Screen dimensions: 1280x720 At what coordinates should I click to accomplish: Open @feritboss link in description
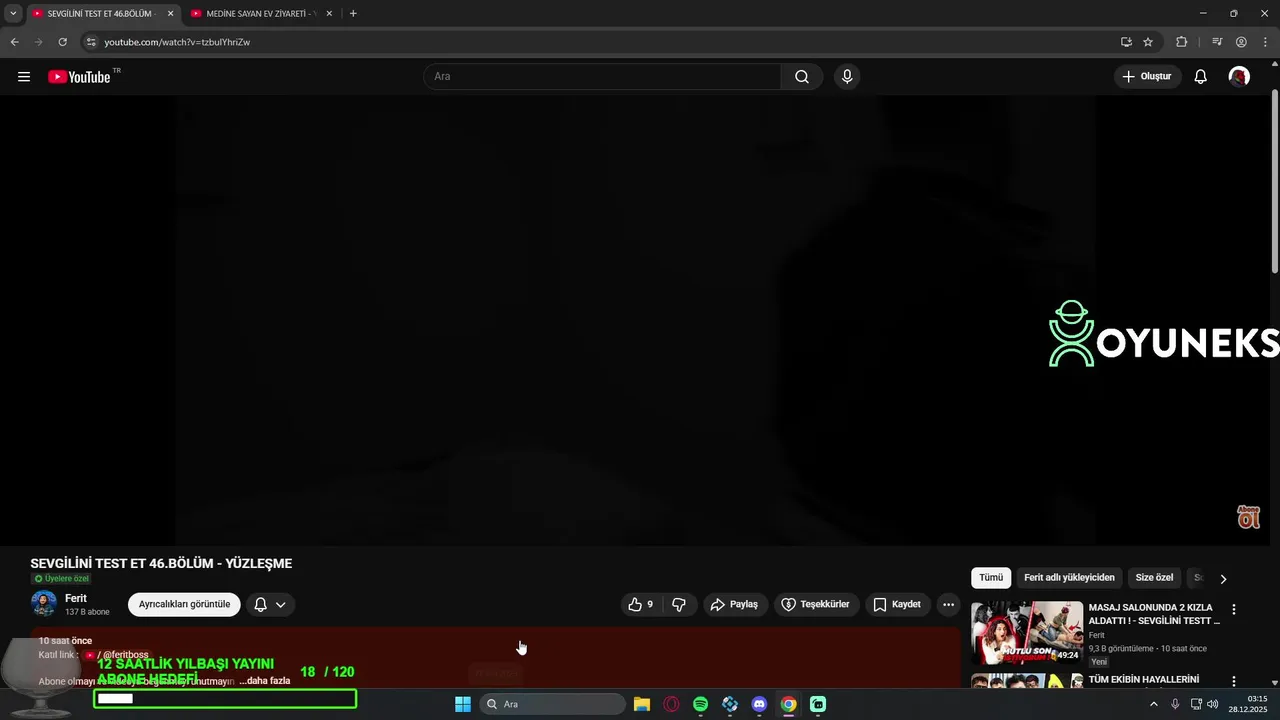(116, 655)
